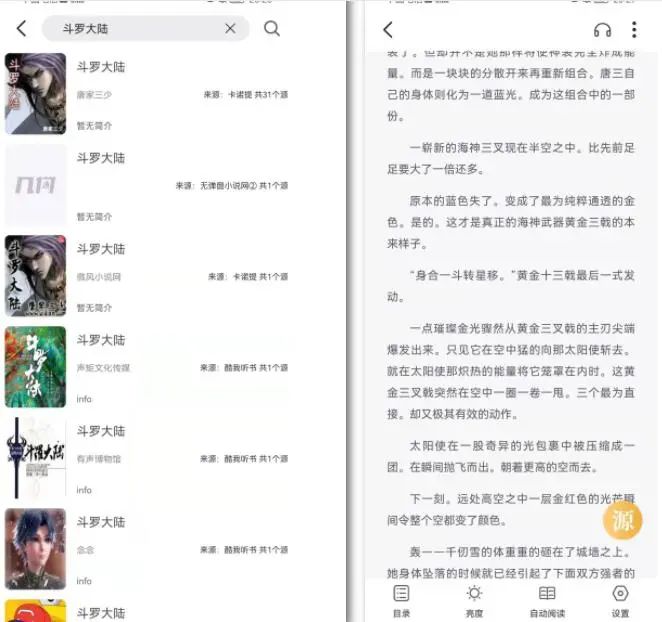
Task: Open the 亮度 brightness control
Action: pyautogui.click(x=474, y=601)
